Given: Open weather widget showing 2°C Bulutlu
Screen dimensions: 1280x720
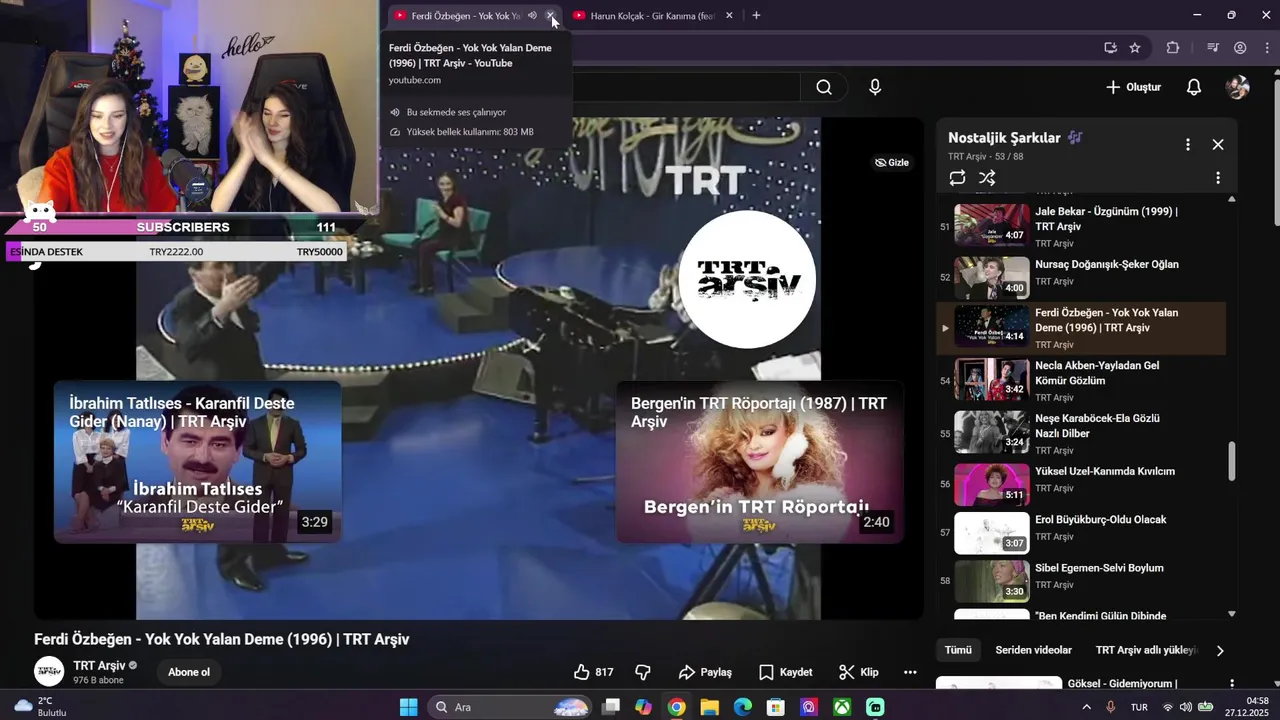Looking at the screenshot, I should pyautogui.click(x=40, y=707).
